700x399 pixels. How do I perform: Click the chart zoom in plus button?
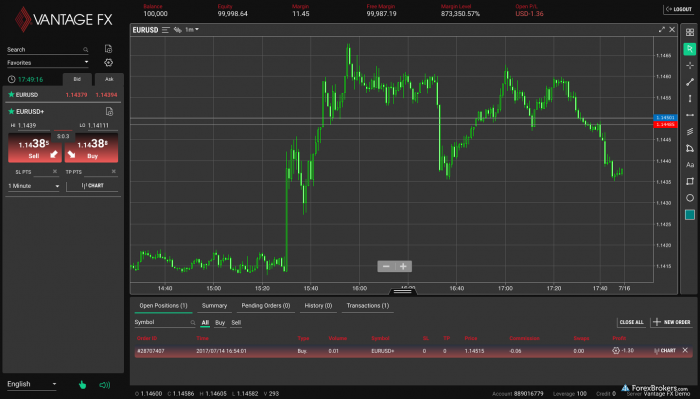coord(403,266)
